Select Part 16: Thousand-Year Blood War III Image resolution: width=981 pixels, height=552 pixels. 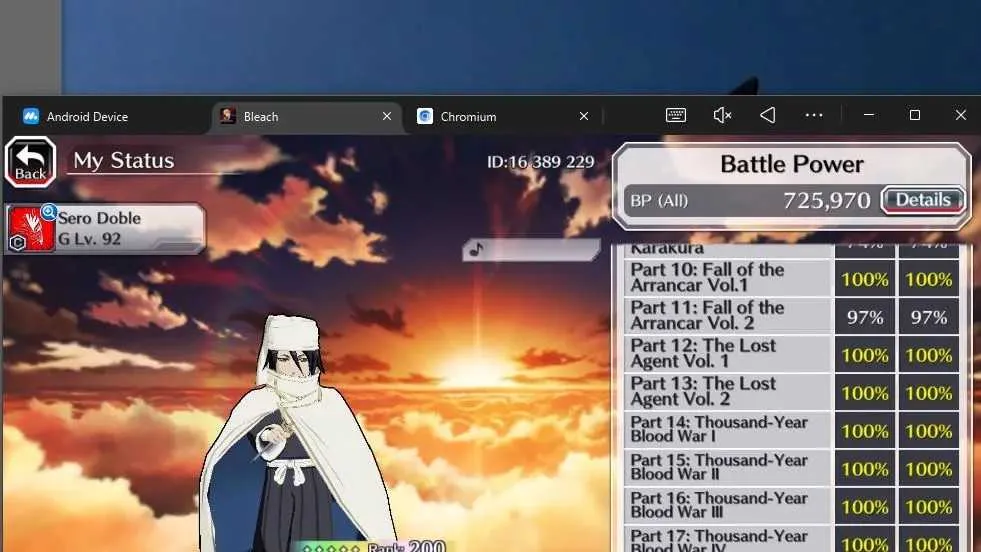728,505
